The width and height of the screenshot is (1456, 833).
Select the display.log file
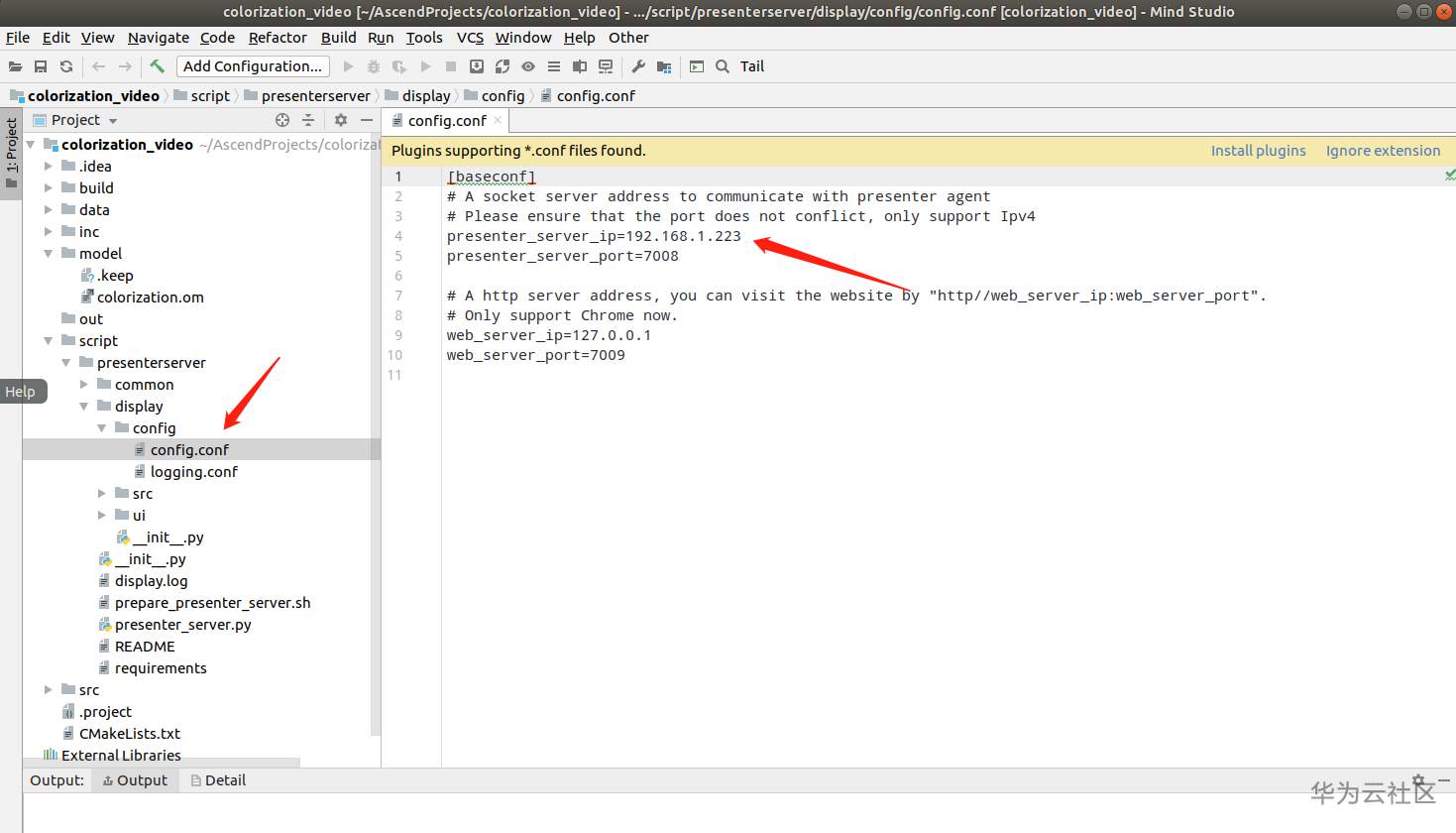point(151,581)
